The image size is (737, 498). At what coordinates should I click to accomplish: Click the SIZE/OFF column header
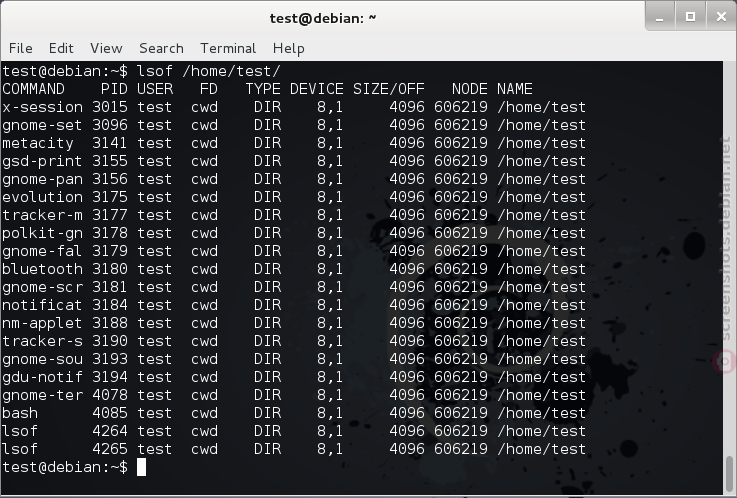(389, 89)
